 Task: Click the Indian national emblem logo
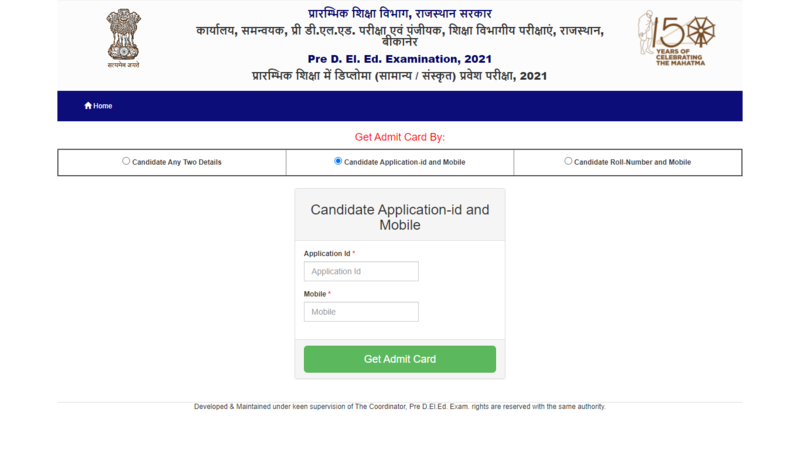[x=123, y=38]
